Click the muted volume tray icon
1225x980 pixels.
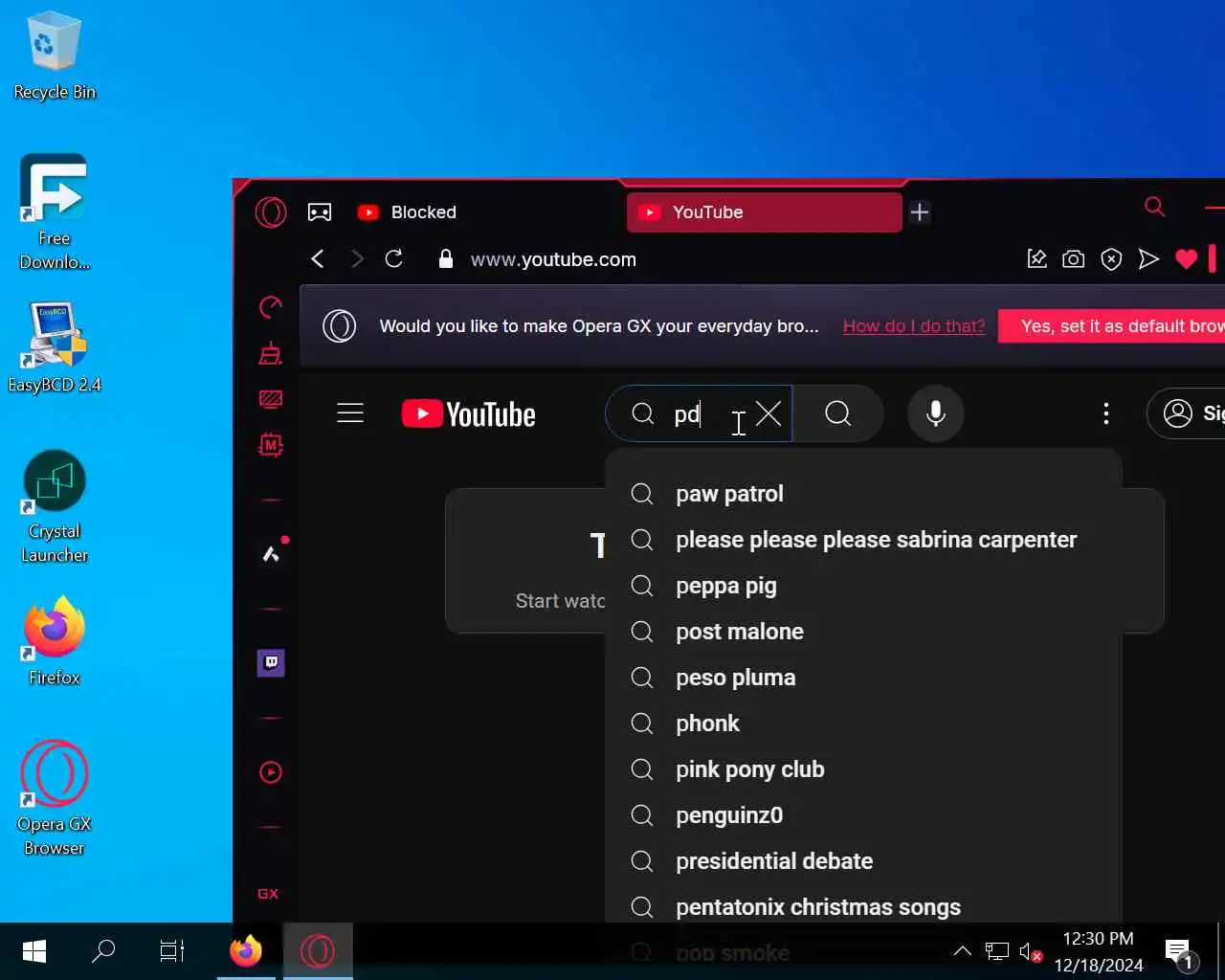point(1031,951)
